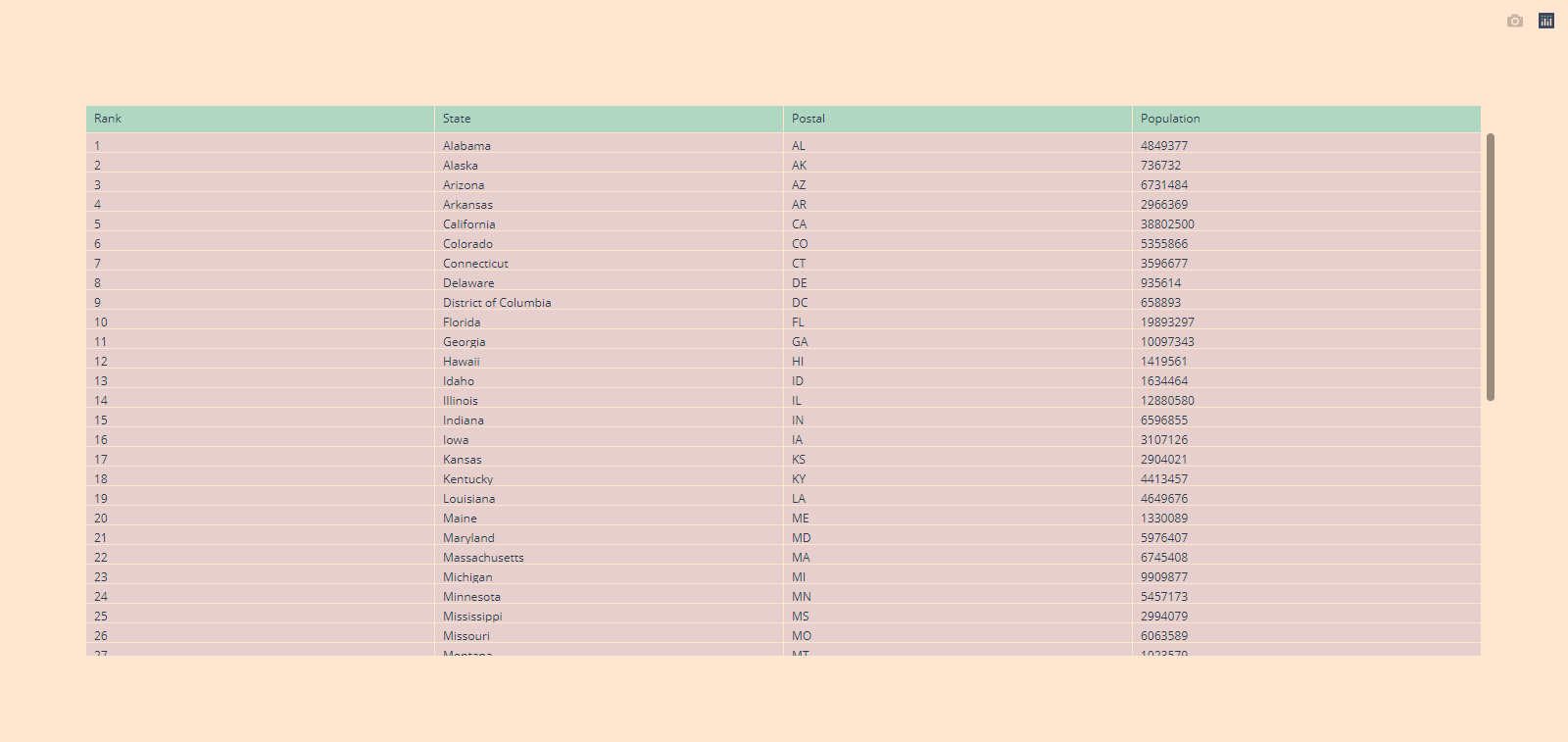Image resolution: width=1568 pixels, height=742 pixels.
Task: Click population value 658893
Action: (1161, 303)
